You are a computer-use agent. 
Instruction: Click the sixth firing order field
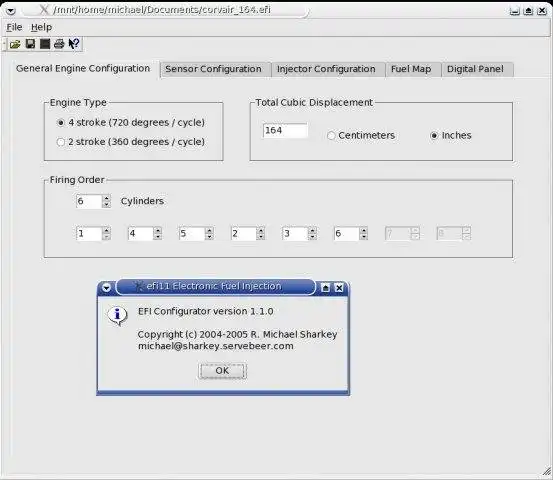point(346,233)
